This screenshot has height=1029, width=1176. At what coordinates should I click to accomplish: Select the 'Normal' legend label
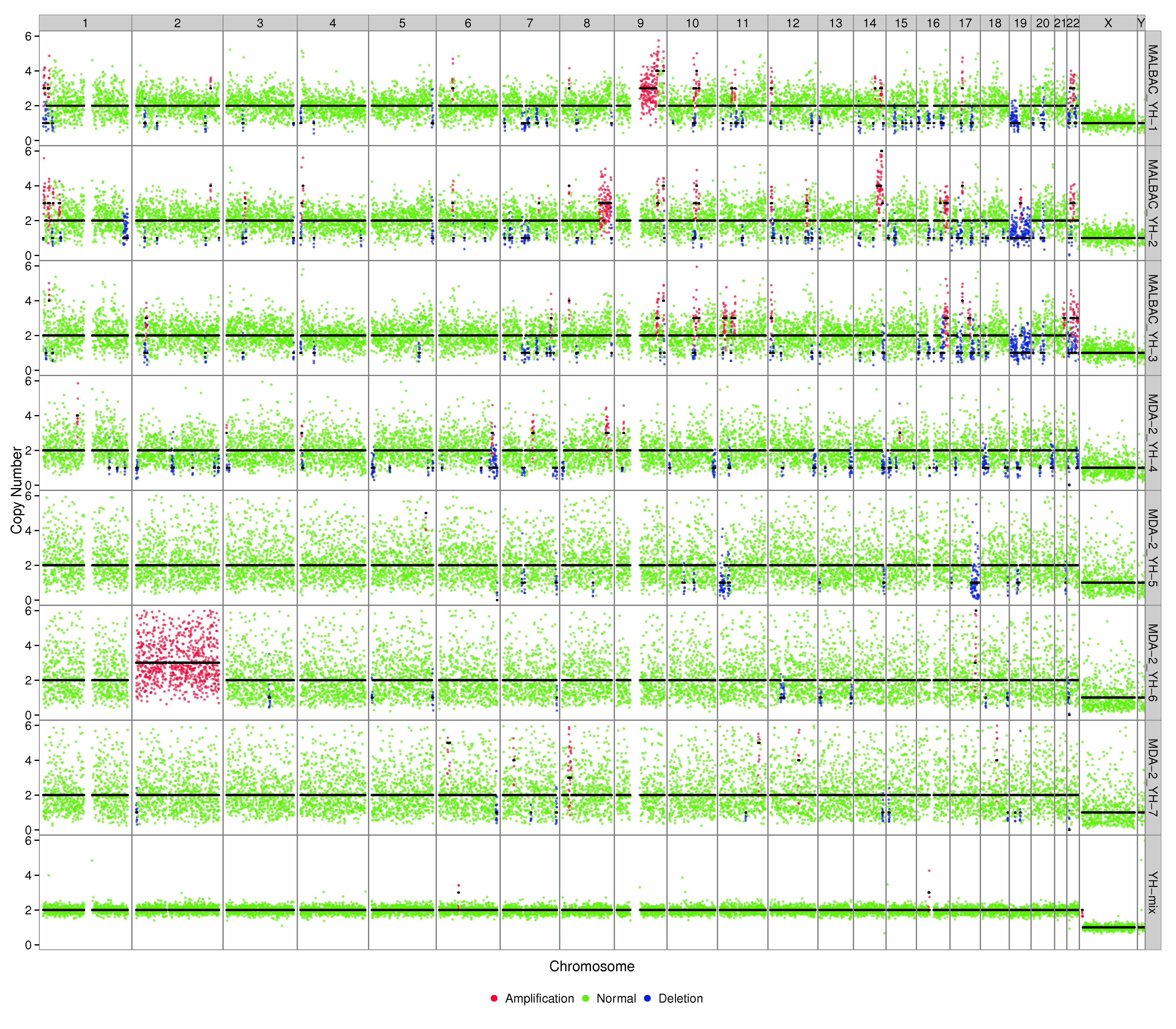(616, 999)
